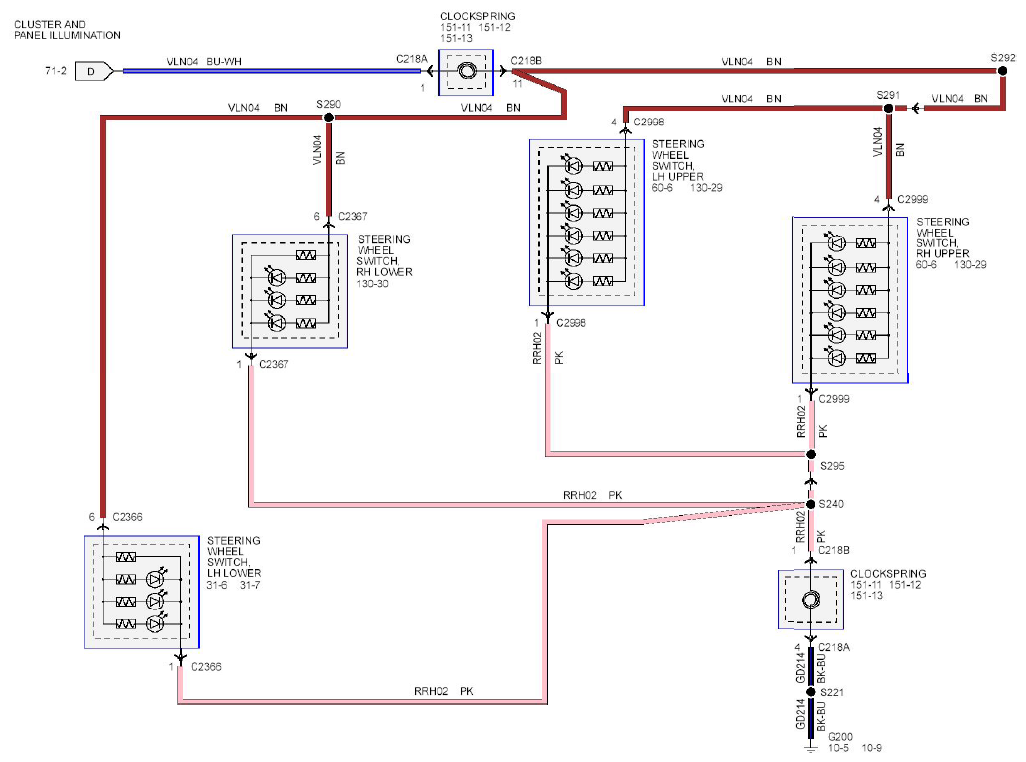Click the top clockspring coil symbol

[467, 71]
